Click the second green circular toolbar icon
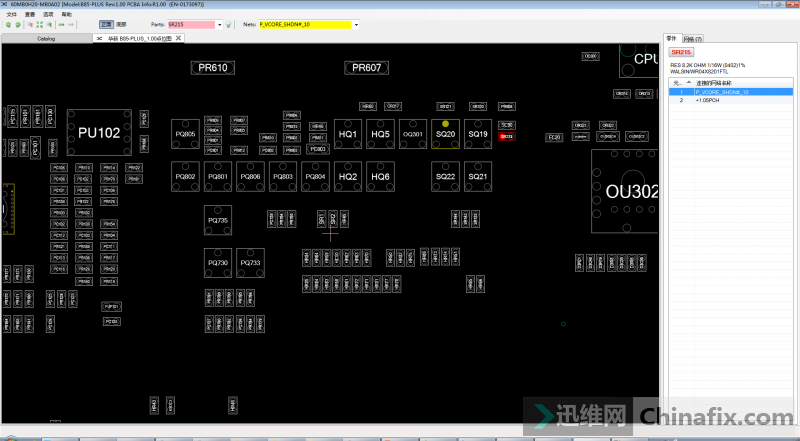Image resolution: width=800 pixels, height=441 pixels. coord(18,24)
